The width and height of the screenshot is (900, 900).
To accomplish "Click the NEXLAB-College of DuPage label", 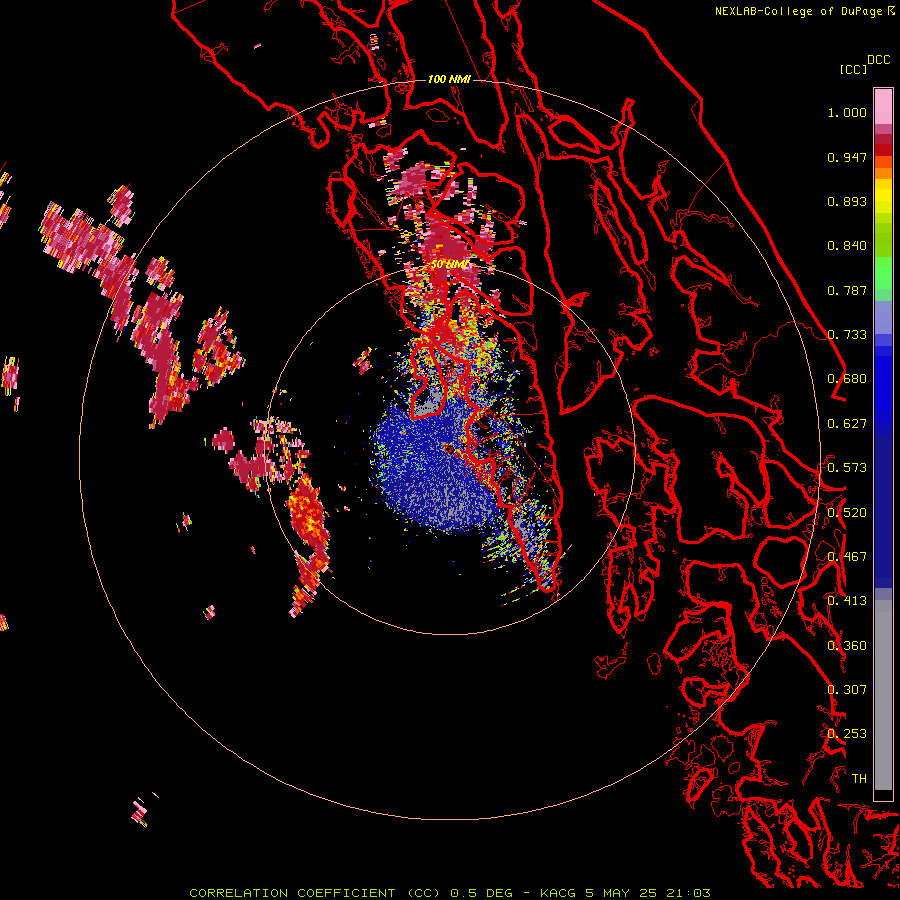I will [798, 11].
